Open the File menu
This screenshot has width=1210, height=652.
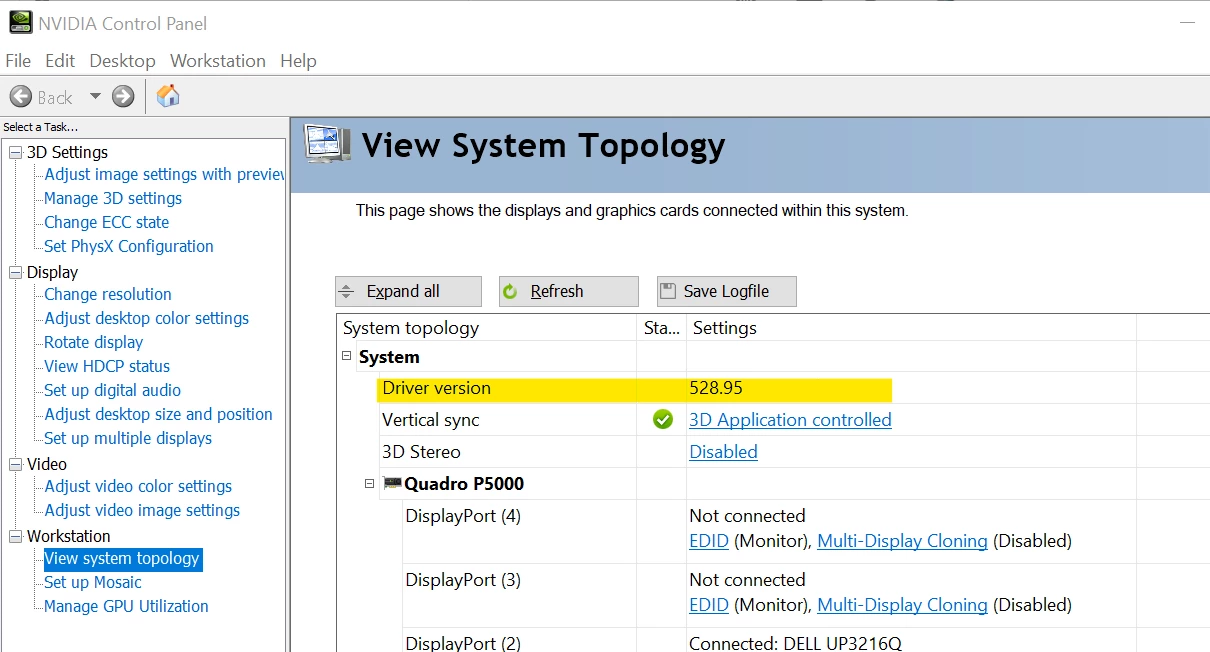tap(18, 61)
